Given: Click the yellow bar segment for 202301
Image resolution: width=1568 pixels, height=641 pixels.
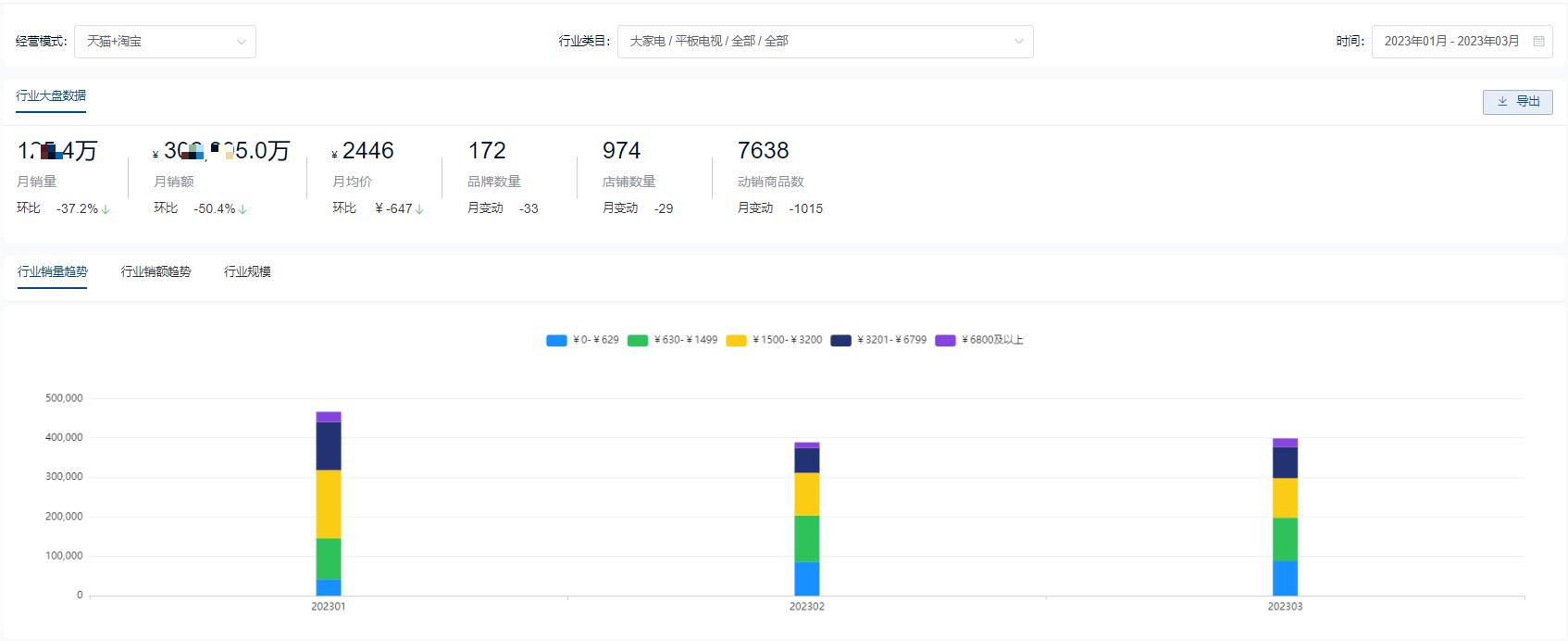Looking at the screenshot, I should (x=329, y=505).
